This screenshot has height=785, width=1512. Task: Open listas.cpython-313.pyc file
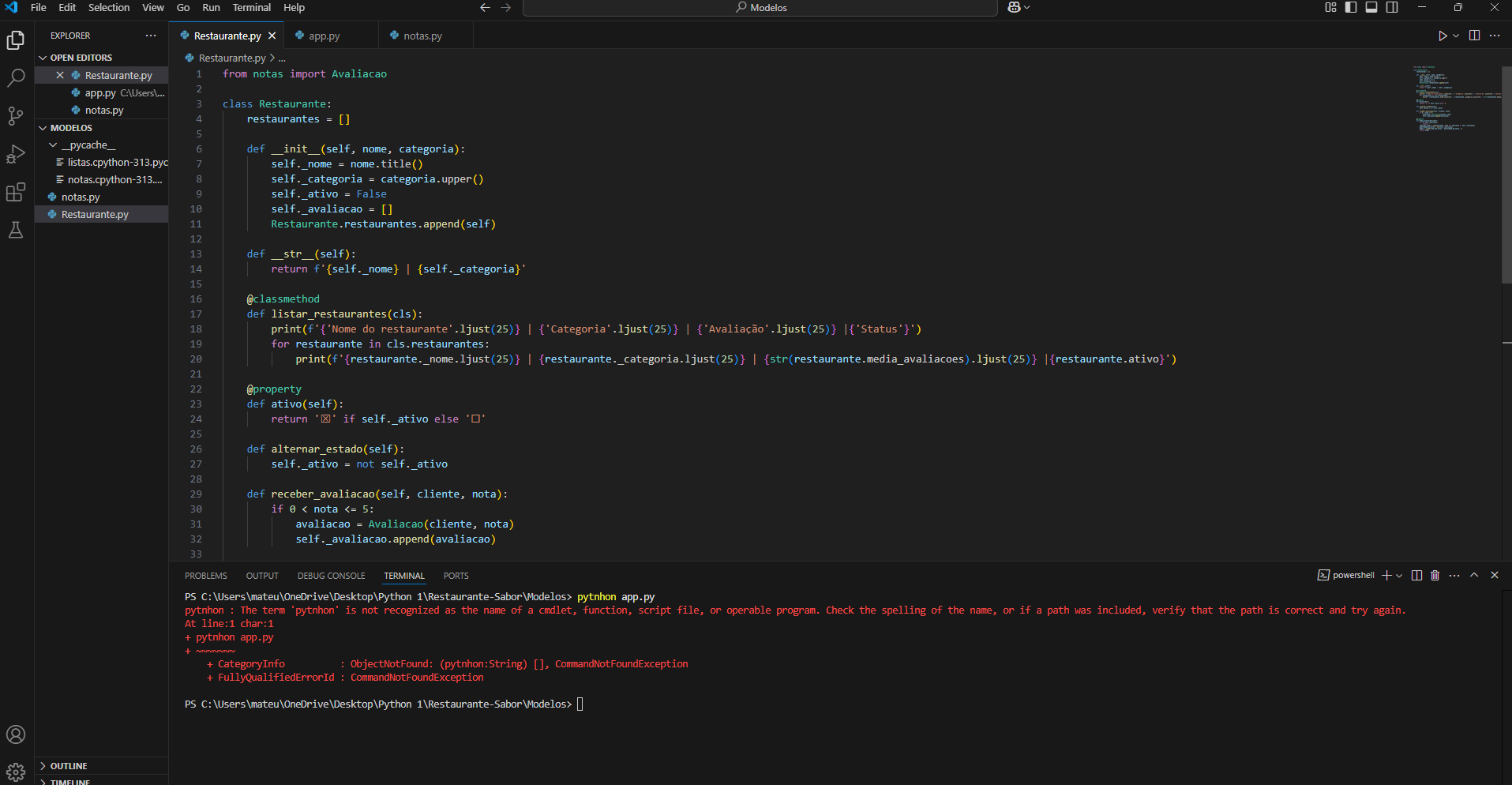(101, 162)
